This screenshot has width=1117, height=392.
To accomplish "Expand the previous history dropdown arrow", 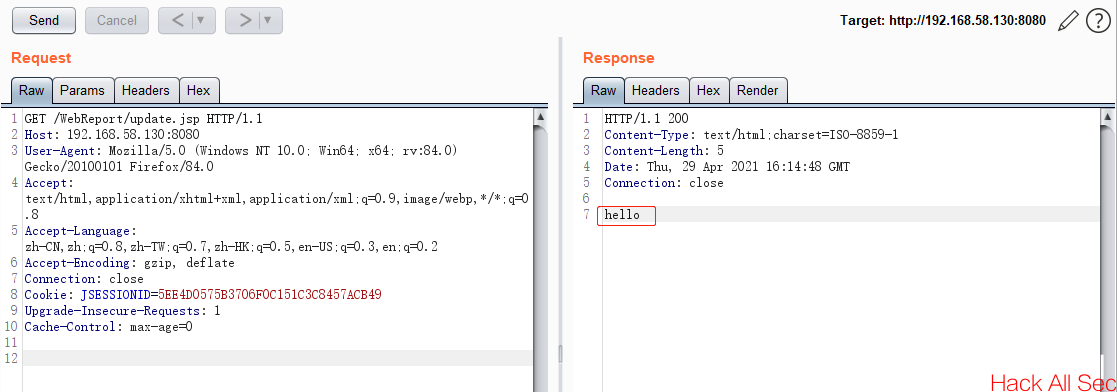I will pyautogui.click(x=202, y=21).
